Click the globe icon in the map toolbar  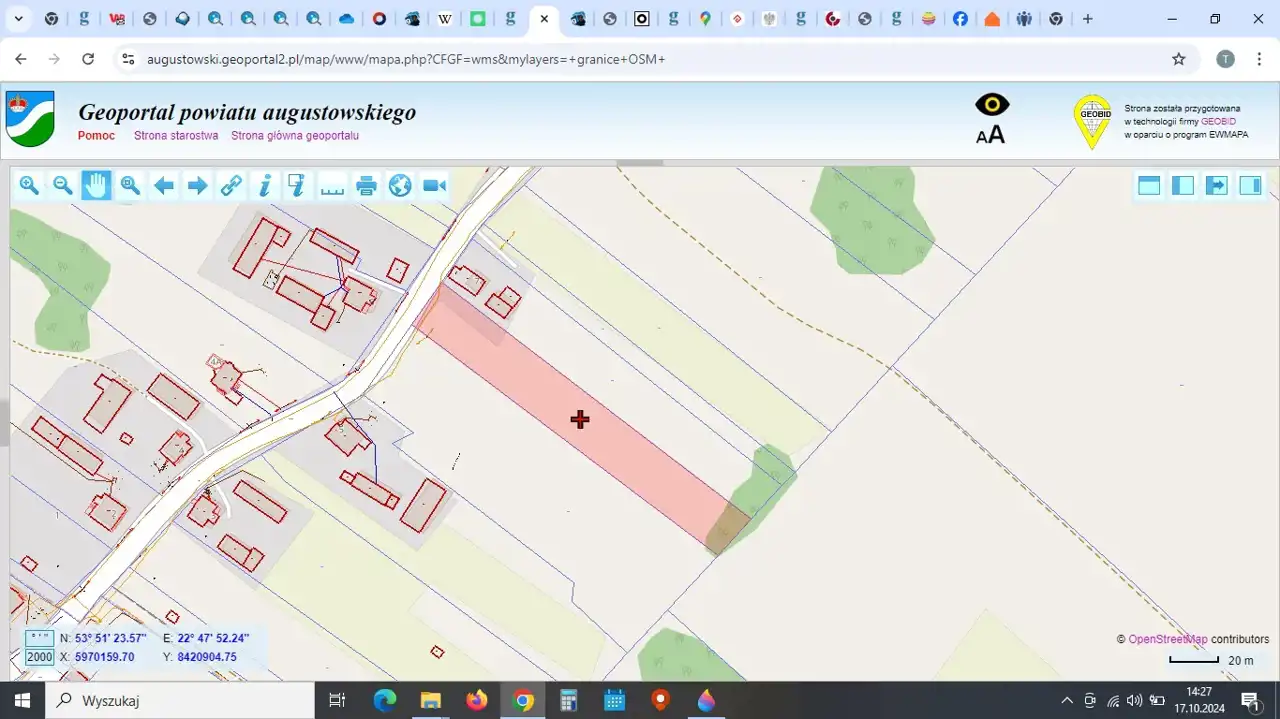(x=400, y=185)
